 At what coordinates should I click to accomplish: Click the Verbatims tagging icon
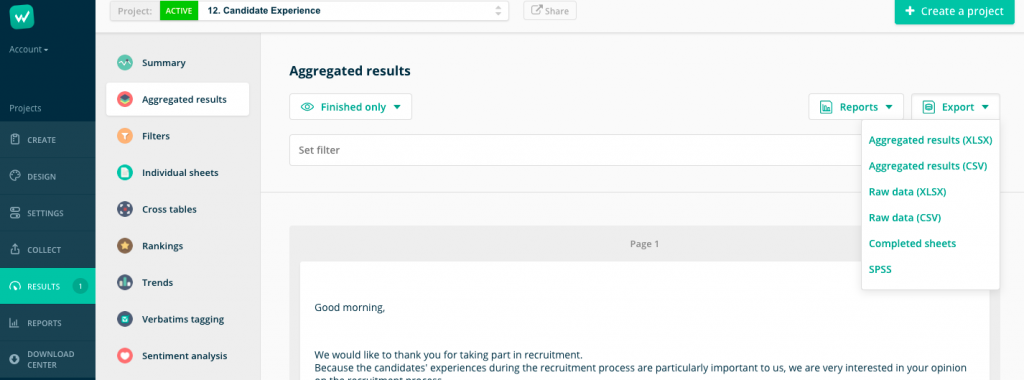[x=125, y=319]
